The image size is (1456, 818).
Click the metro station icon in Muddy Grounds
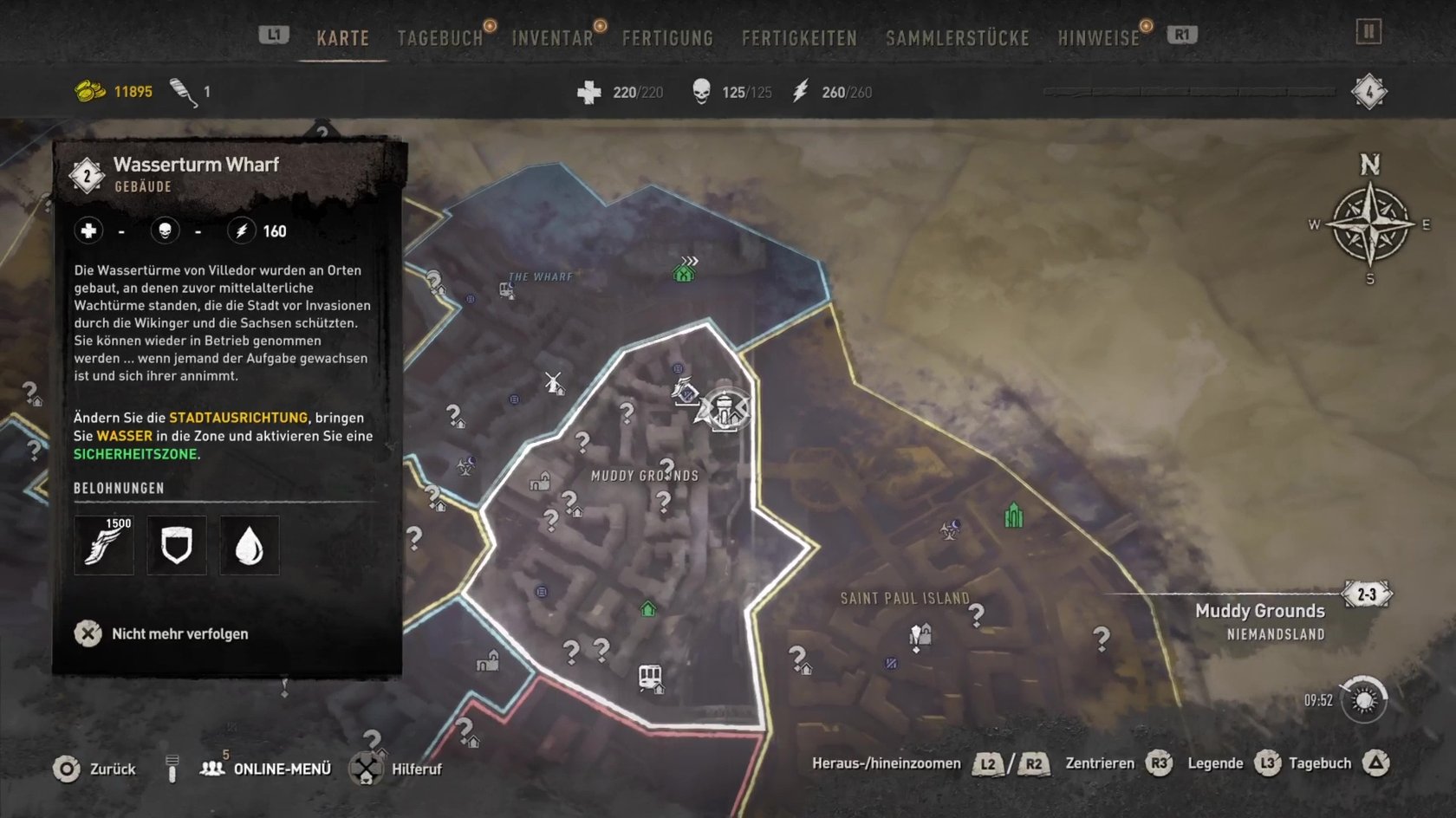click(x=650, y=677)
